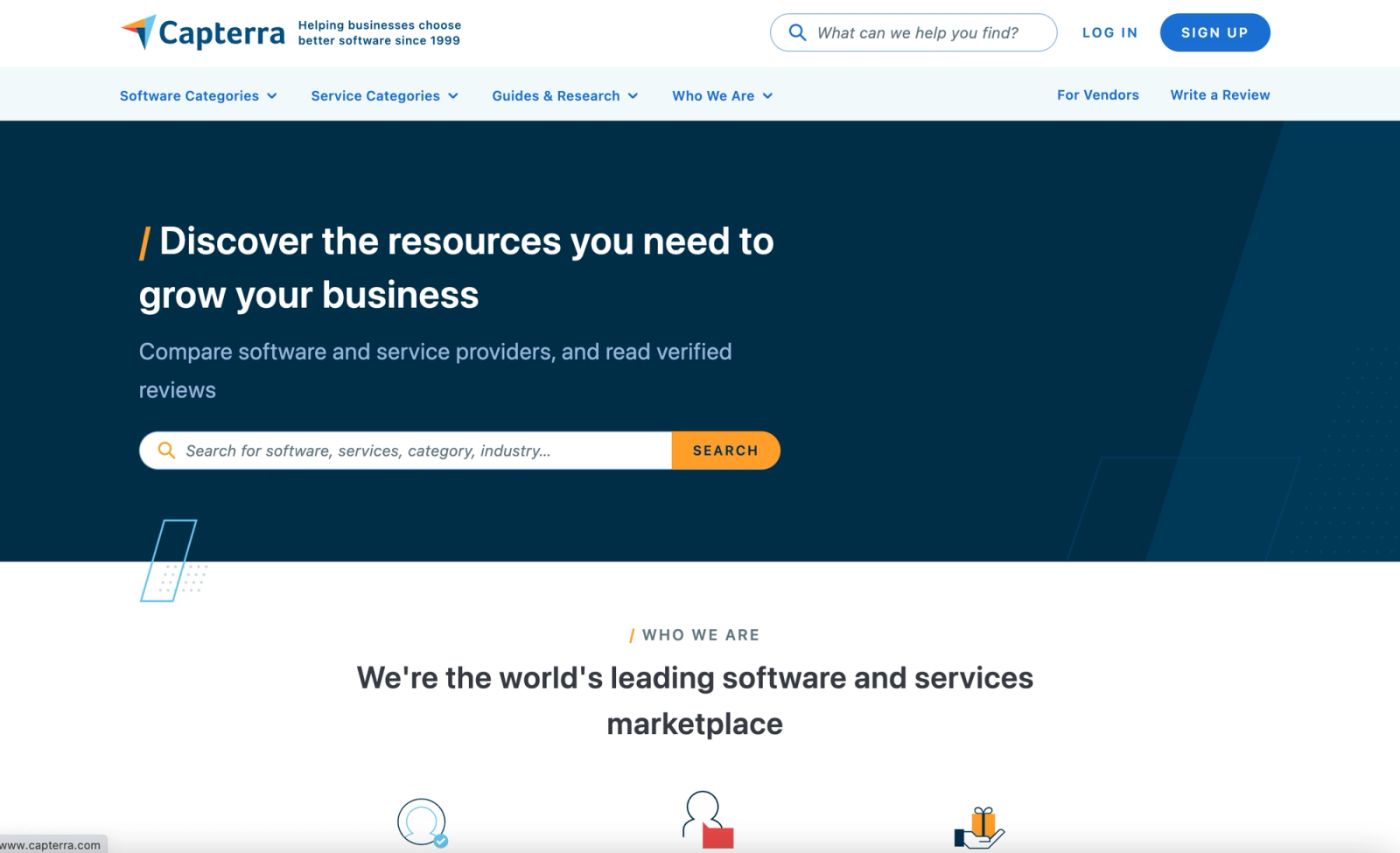
Task: Click the hand holding gift illustration
Action: (x=979, y=828)
